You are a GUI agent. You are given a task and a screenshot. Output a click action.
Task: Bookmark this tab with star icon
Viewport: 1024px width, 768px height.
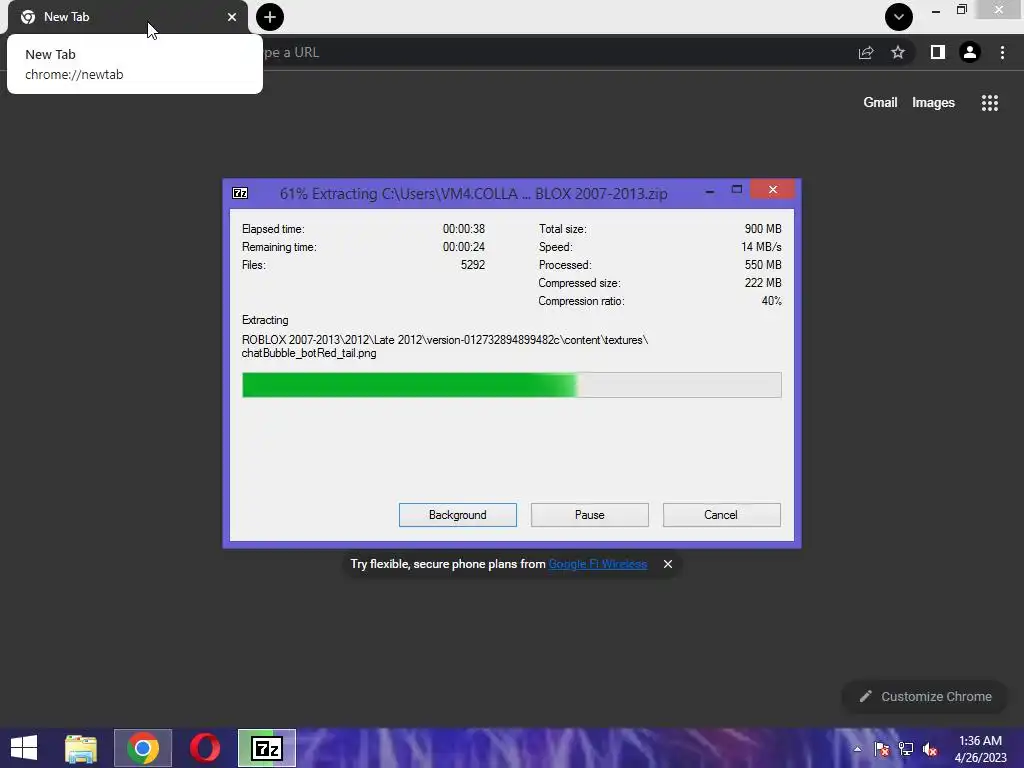tap(898, 52)
